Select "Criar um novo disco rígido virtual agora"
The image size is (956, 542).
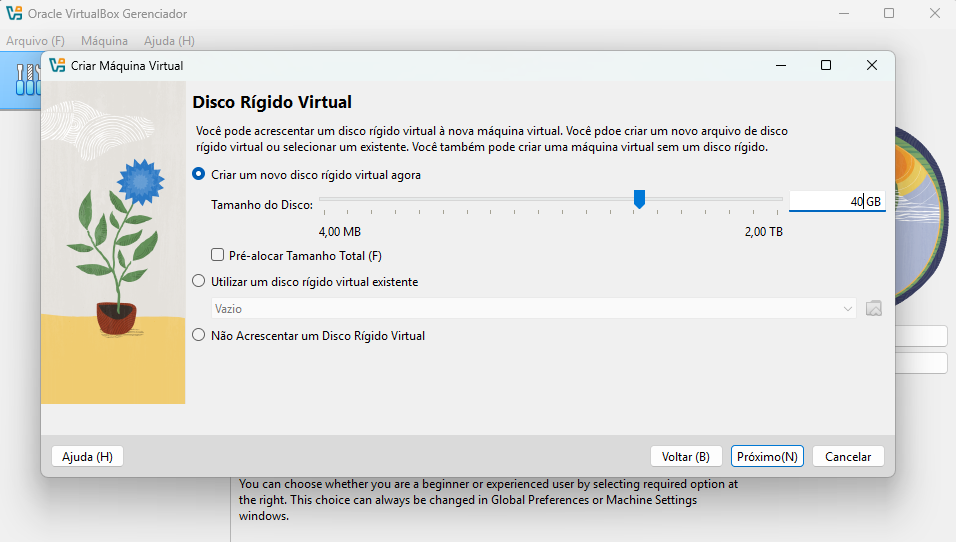coord(199,174)
